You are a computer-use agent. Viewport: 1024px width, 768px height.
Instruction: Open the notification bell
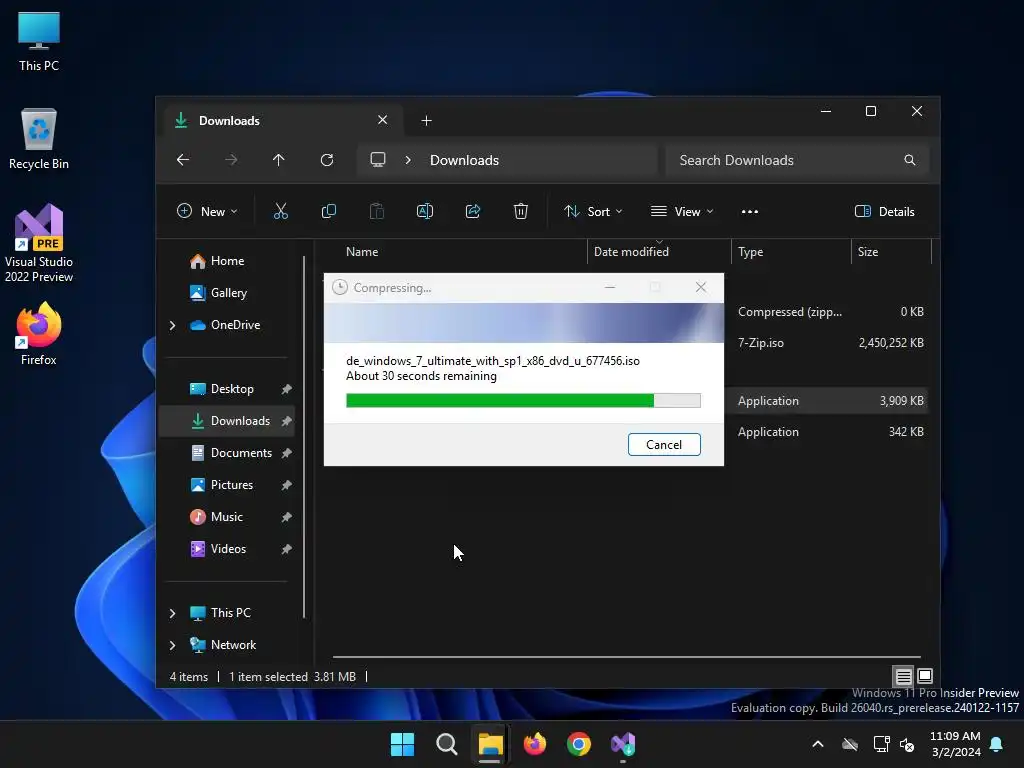pos(997,744)
